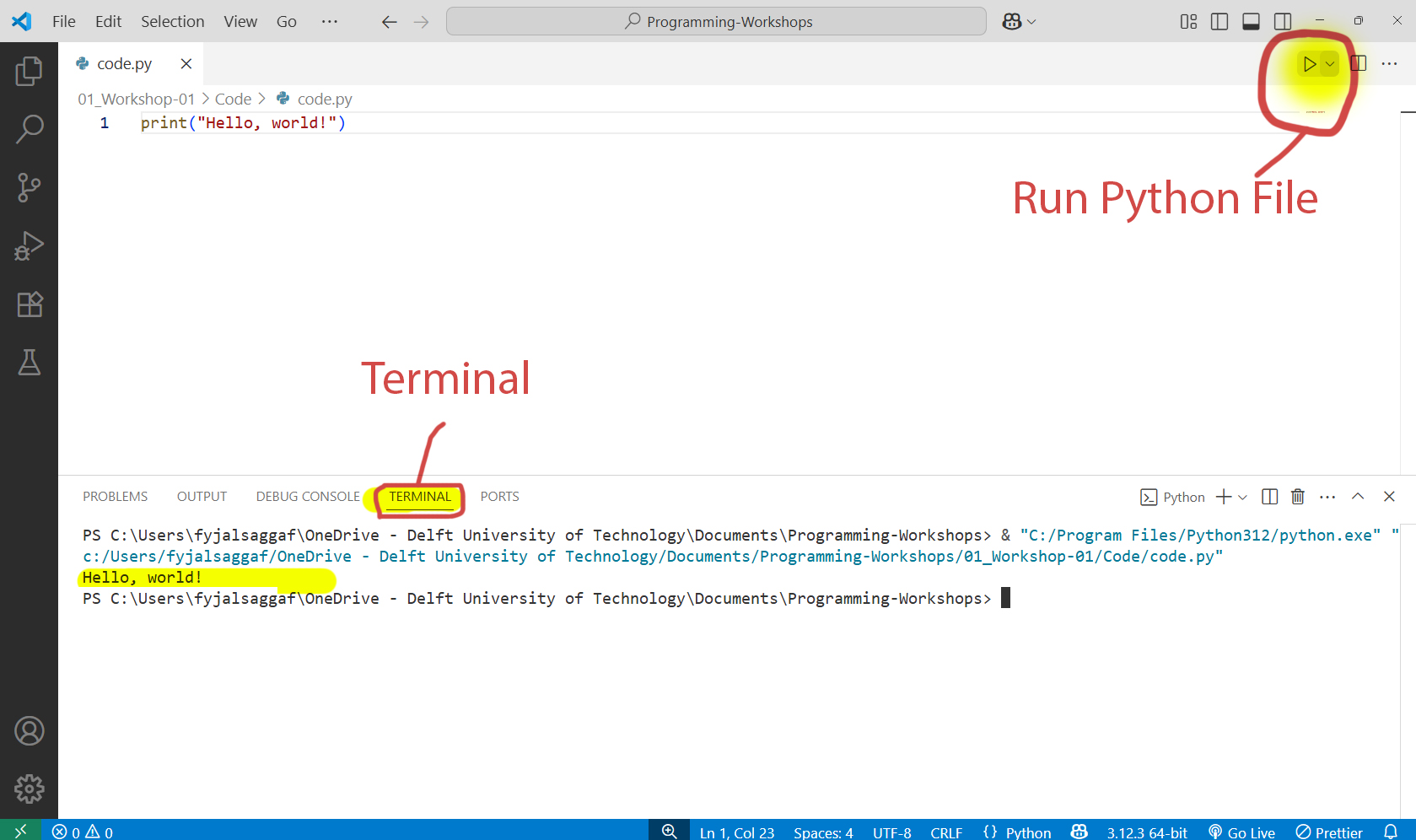Open editor More Actions ellipsis

(x=1390, y=64)
